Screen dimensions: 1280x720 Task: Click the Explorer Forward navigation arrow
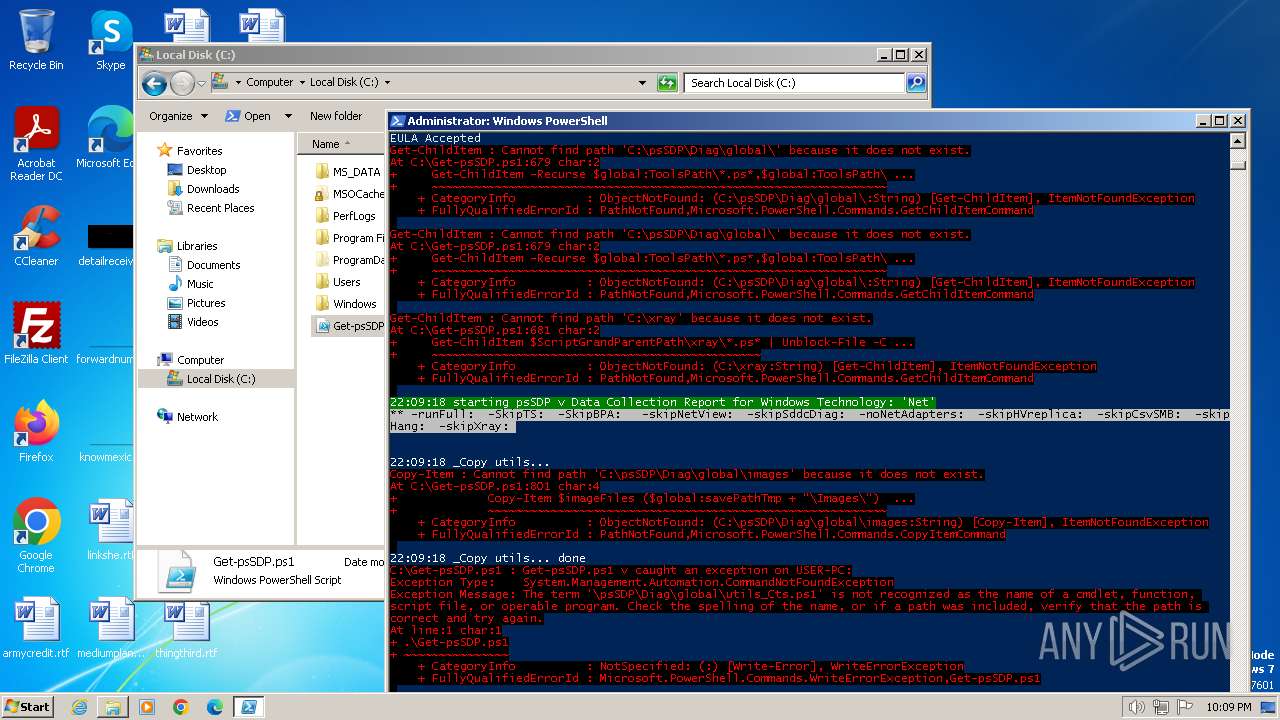(182, 83)
